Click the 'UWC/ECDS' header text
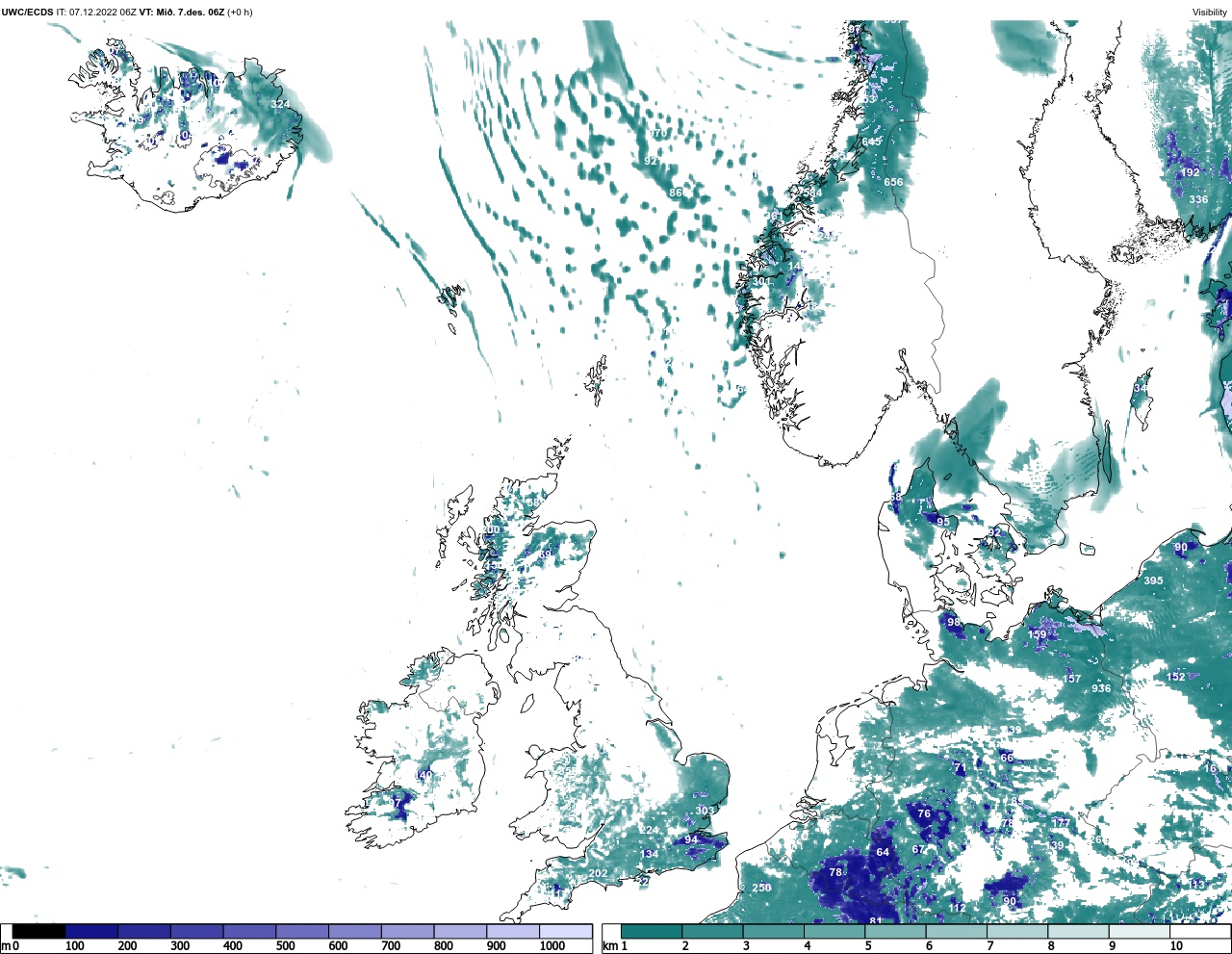 tap(28, 13)
